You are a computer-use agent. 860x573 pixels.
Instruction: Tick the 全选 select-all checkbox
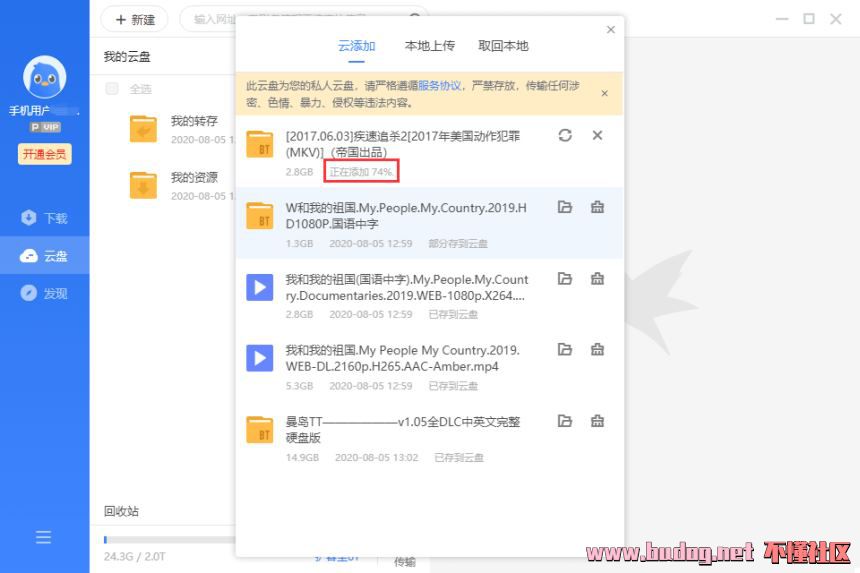(x=112, y=88)
